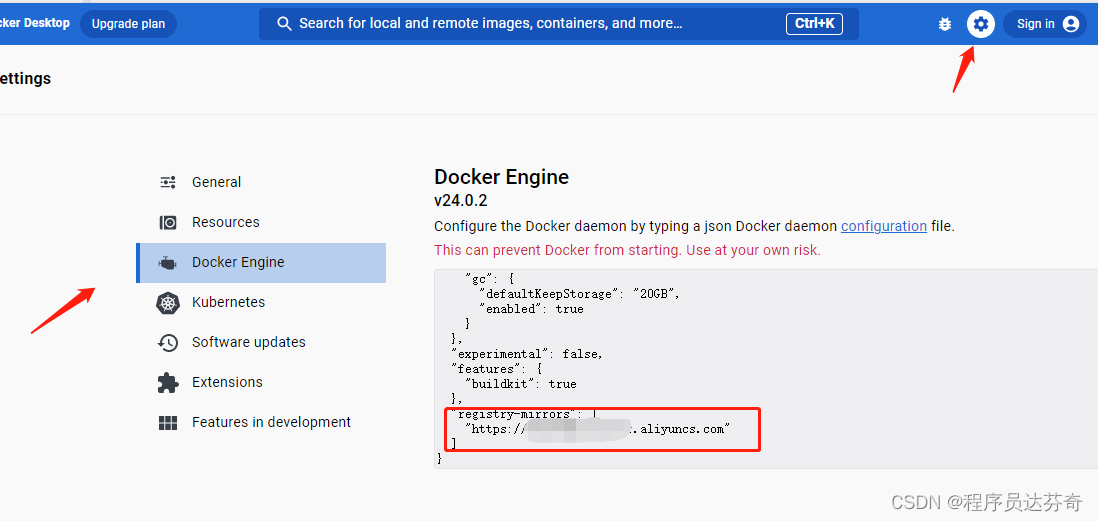Screen dimensions: 1098x521
Task: Click the Extensions puzzle piece icon
Action: click(x=168, y=382)
